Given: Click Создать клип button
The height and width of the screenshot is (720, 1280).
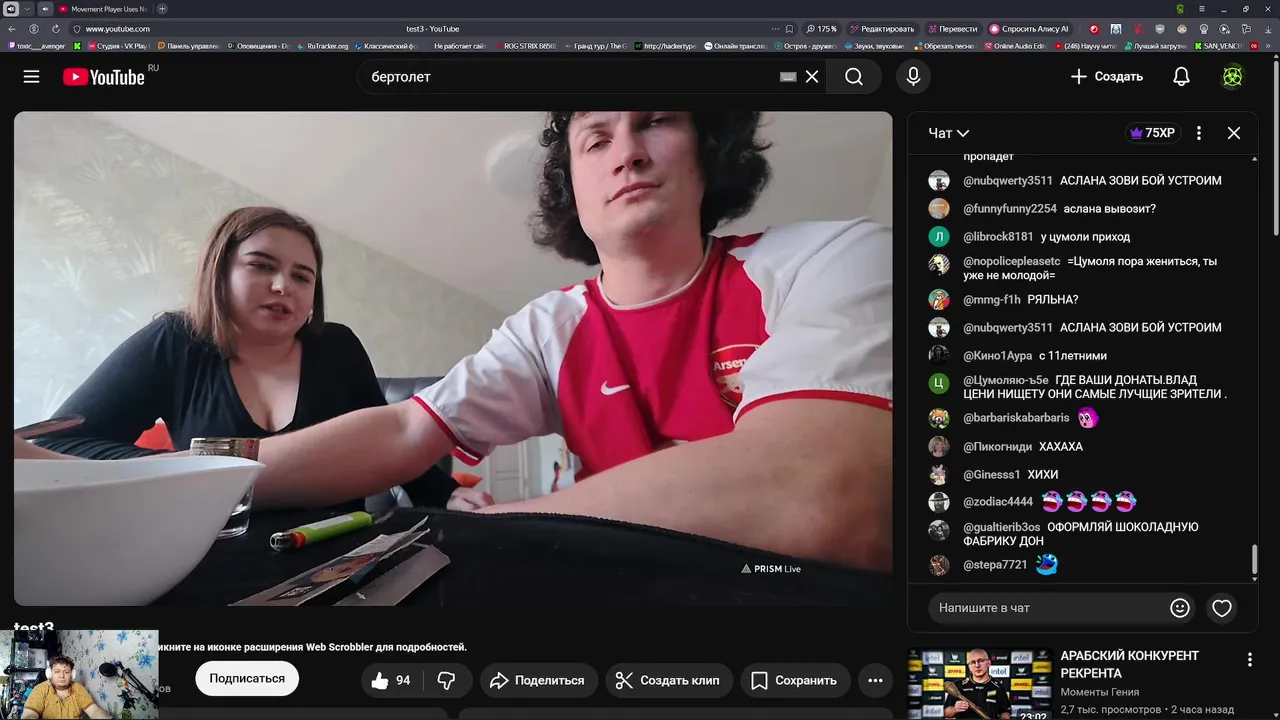Looking at the screenshot, I should tap(669, 680).
